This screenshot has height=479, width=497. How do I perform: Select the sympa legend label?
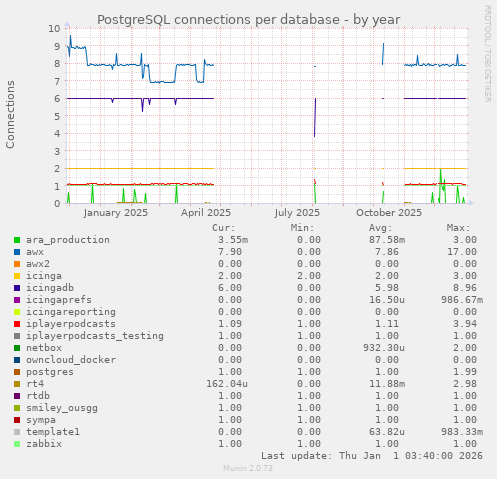[41, 420]
